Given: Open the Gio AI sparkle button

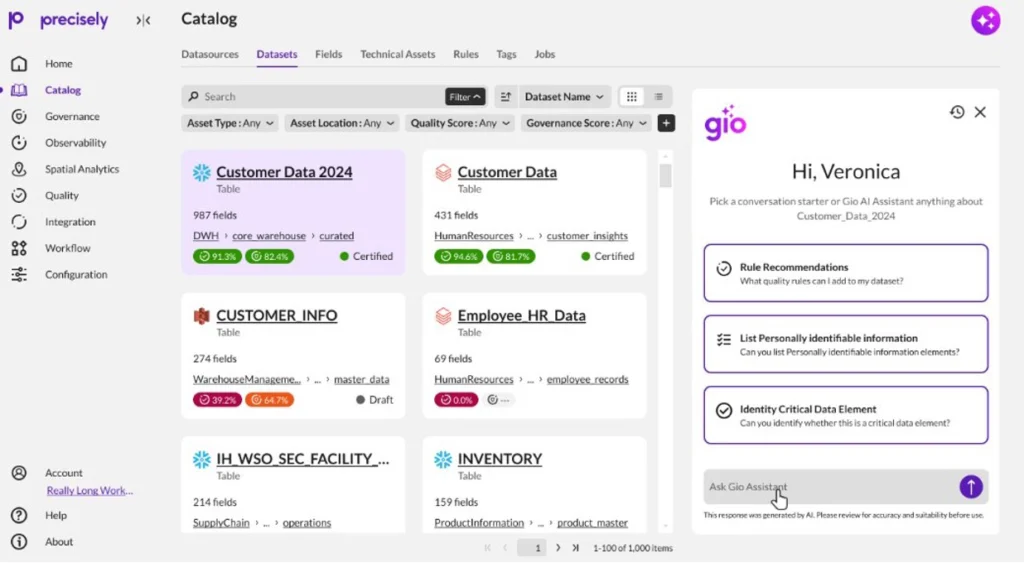Looking at the screenshot, I should coord(985,21).
